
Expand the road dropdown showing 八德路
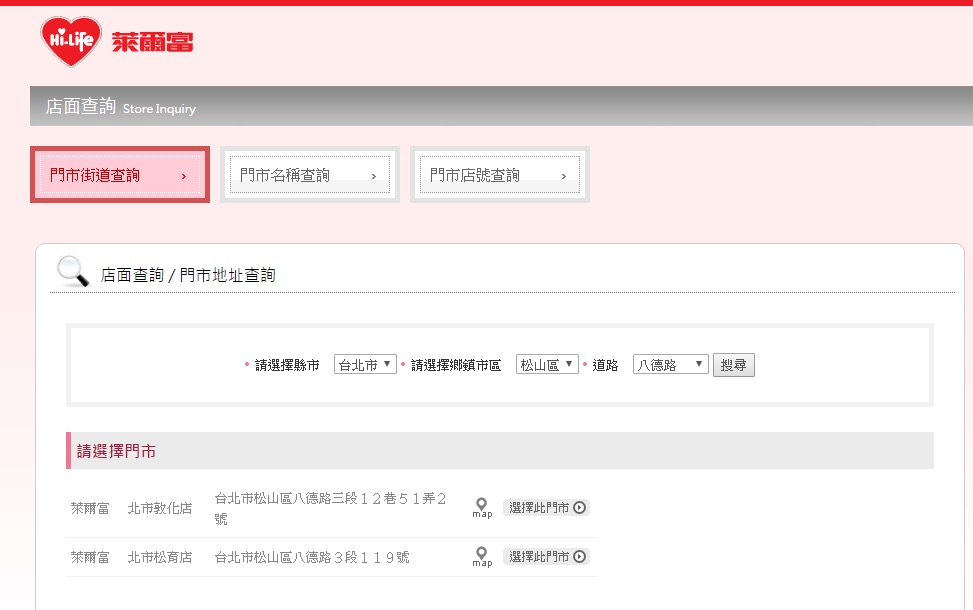(670, 365)
